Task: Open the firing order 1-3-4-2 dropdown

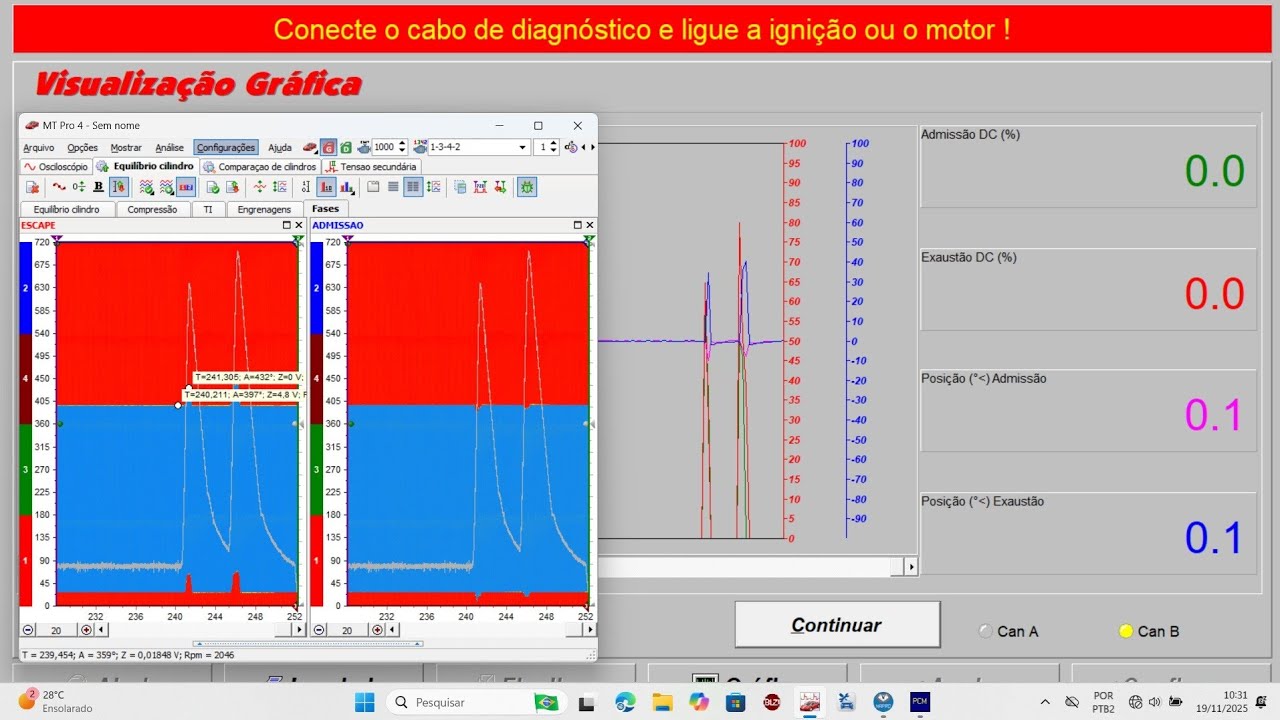Action: (x=522, y=147)
